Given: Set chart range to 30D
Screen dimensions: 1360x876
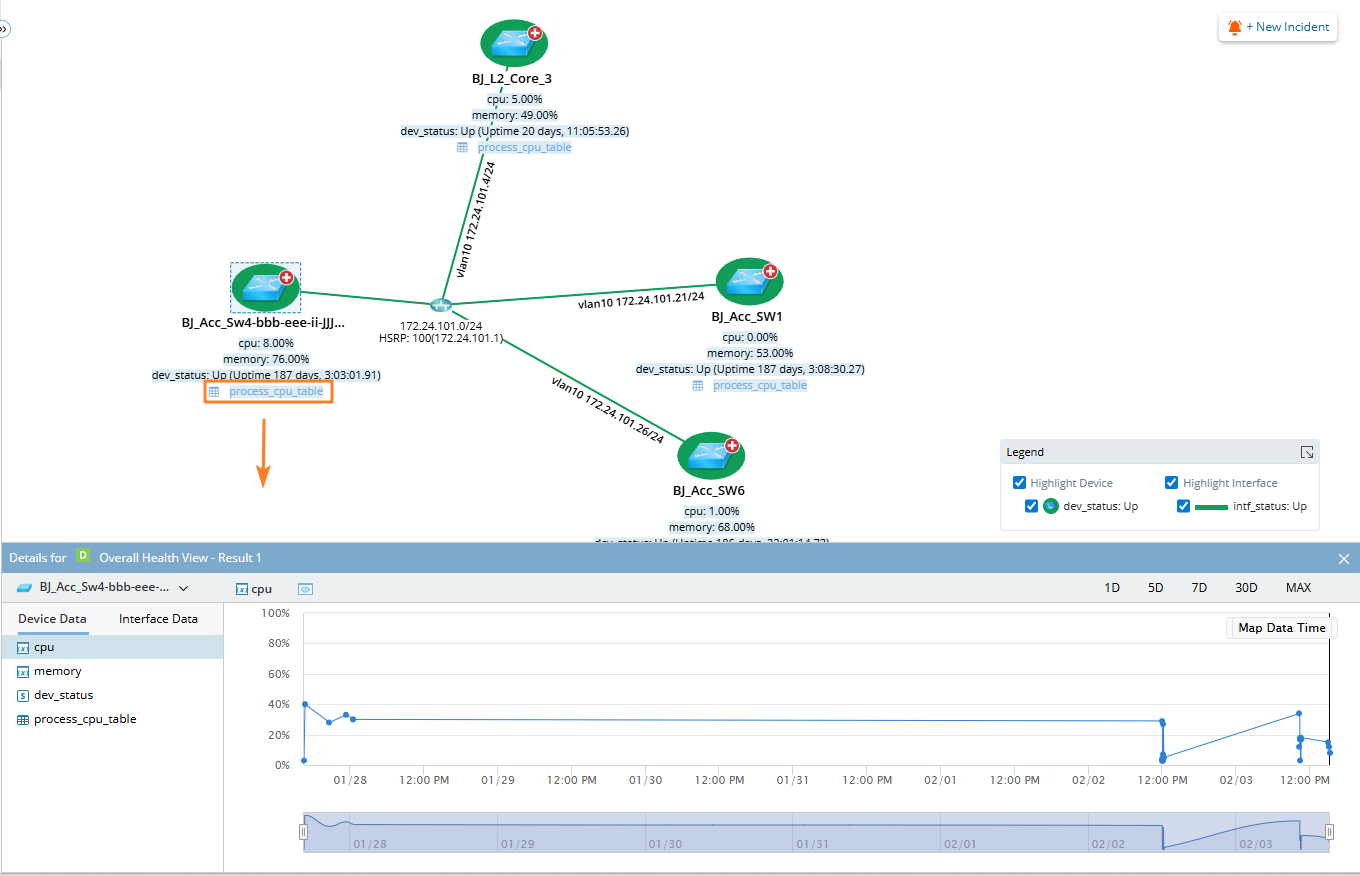Looking at the screenshot, I should 1246,588.
